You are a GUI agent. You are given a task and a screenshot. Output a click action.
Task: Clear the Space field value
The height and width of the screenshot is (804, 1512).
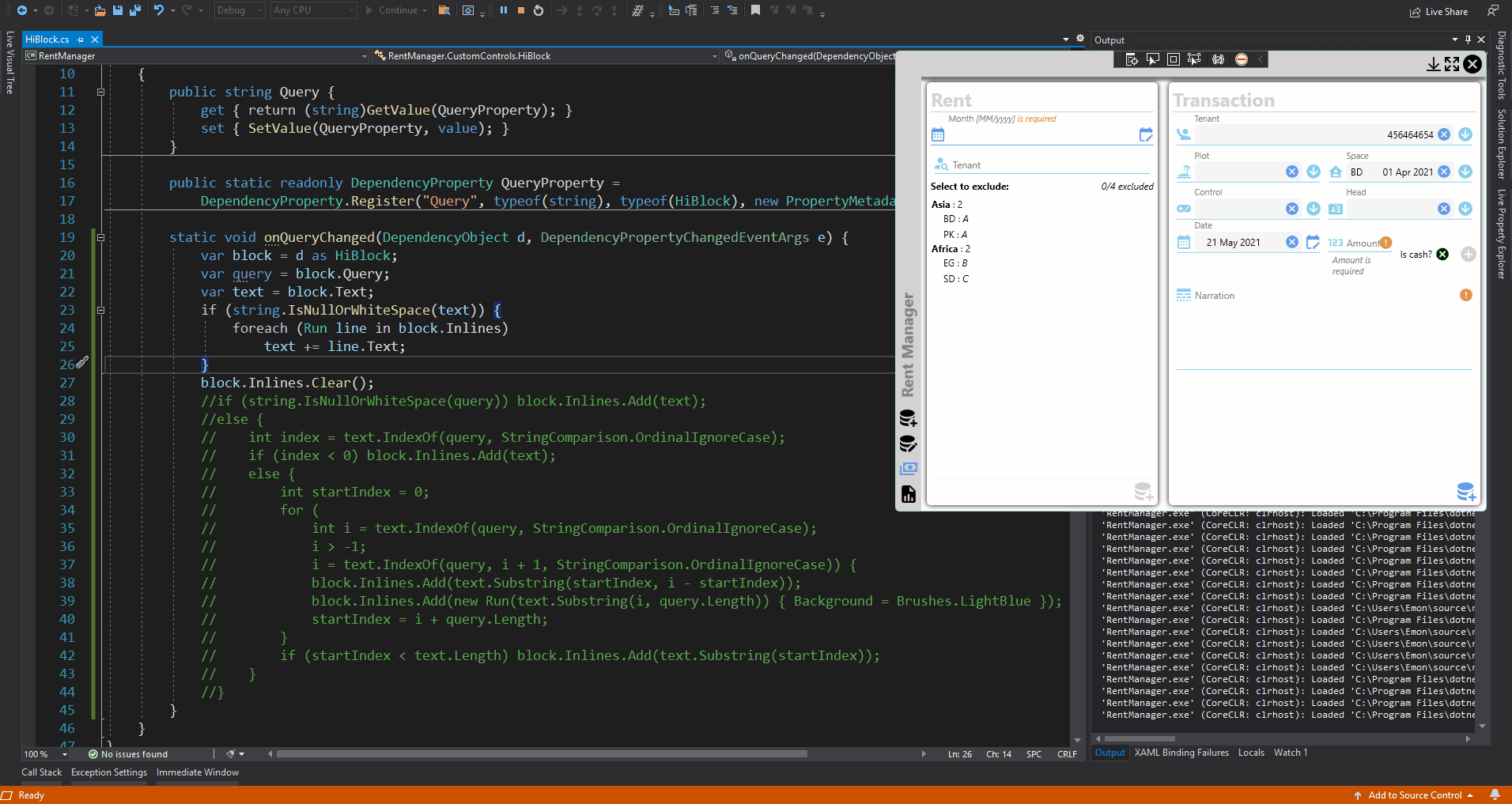(x=1444, y=172)
